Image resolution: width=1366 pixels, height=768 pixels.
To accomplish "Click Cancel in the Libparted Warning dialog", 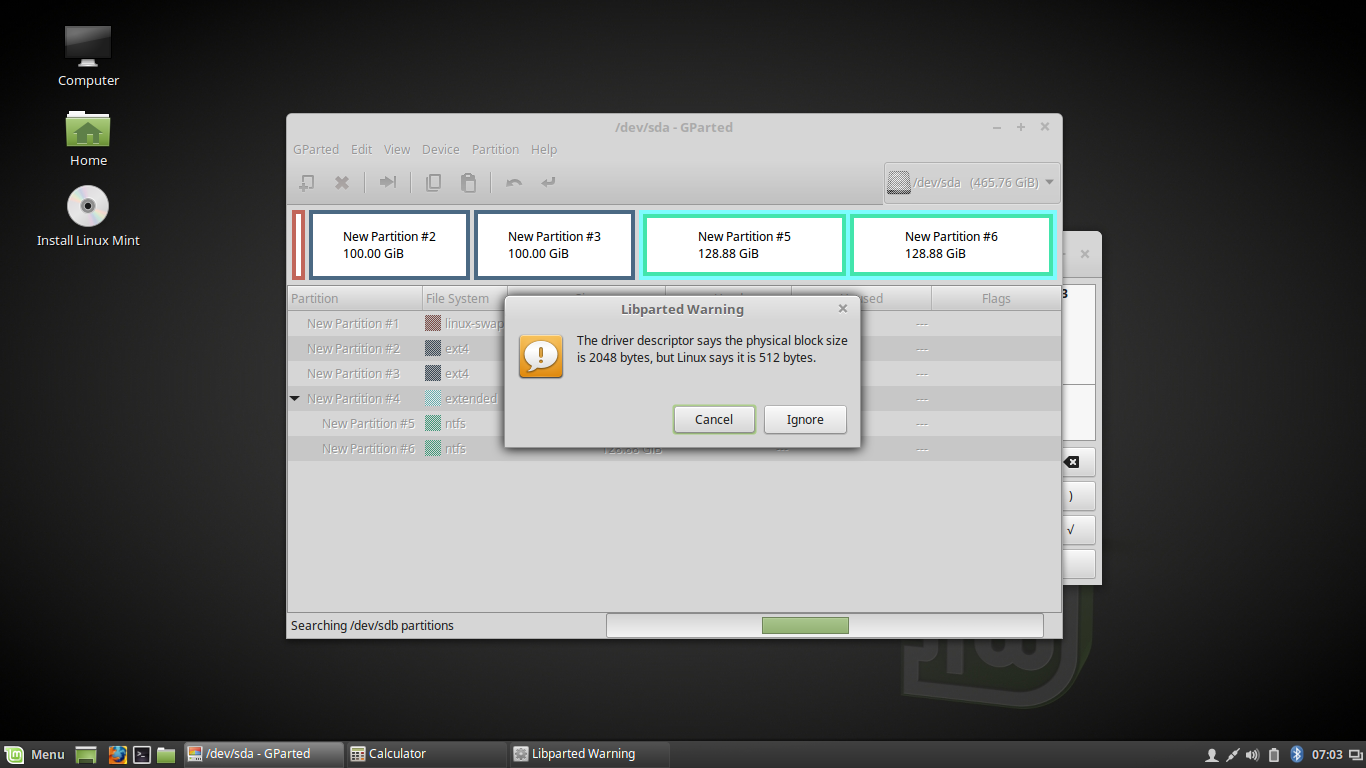I will click(714, 419).
